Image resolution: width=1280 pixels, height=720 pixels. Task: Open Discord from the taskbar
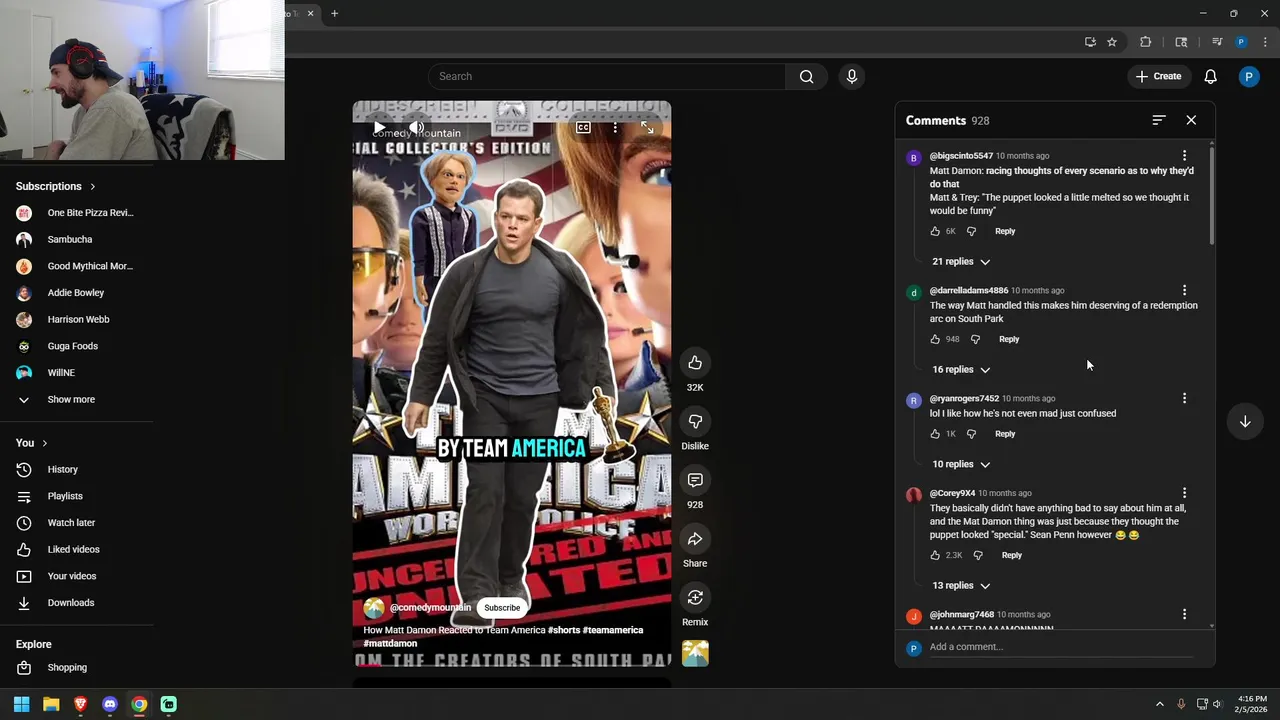point(110,704)
